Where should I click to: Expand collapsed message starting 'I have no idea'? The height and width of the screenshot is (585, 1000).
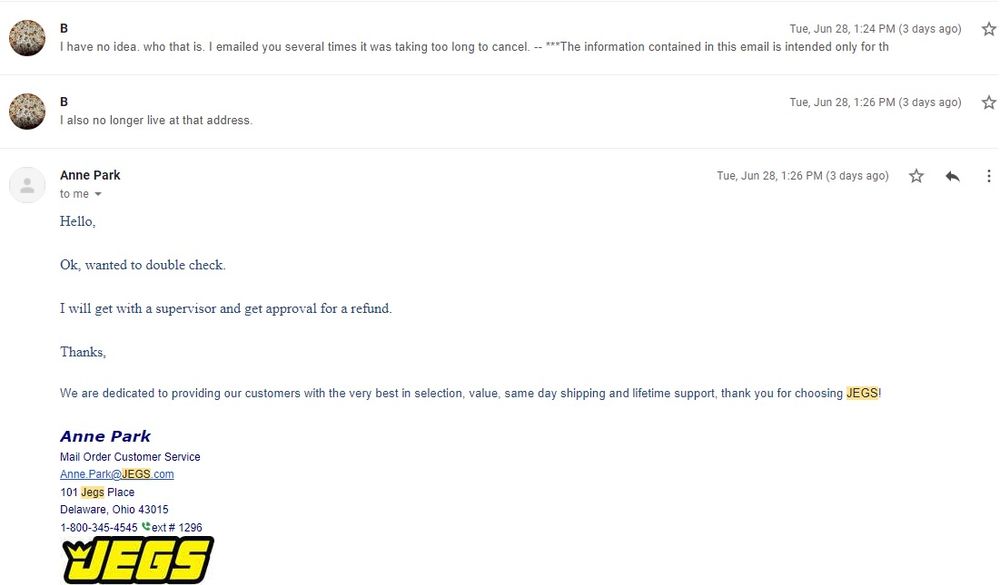coord(474,47)
